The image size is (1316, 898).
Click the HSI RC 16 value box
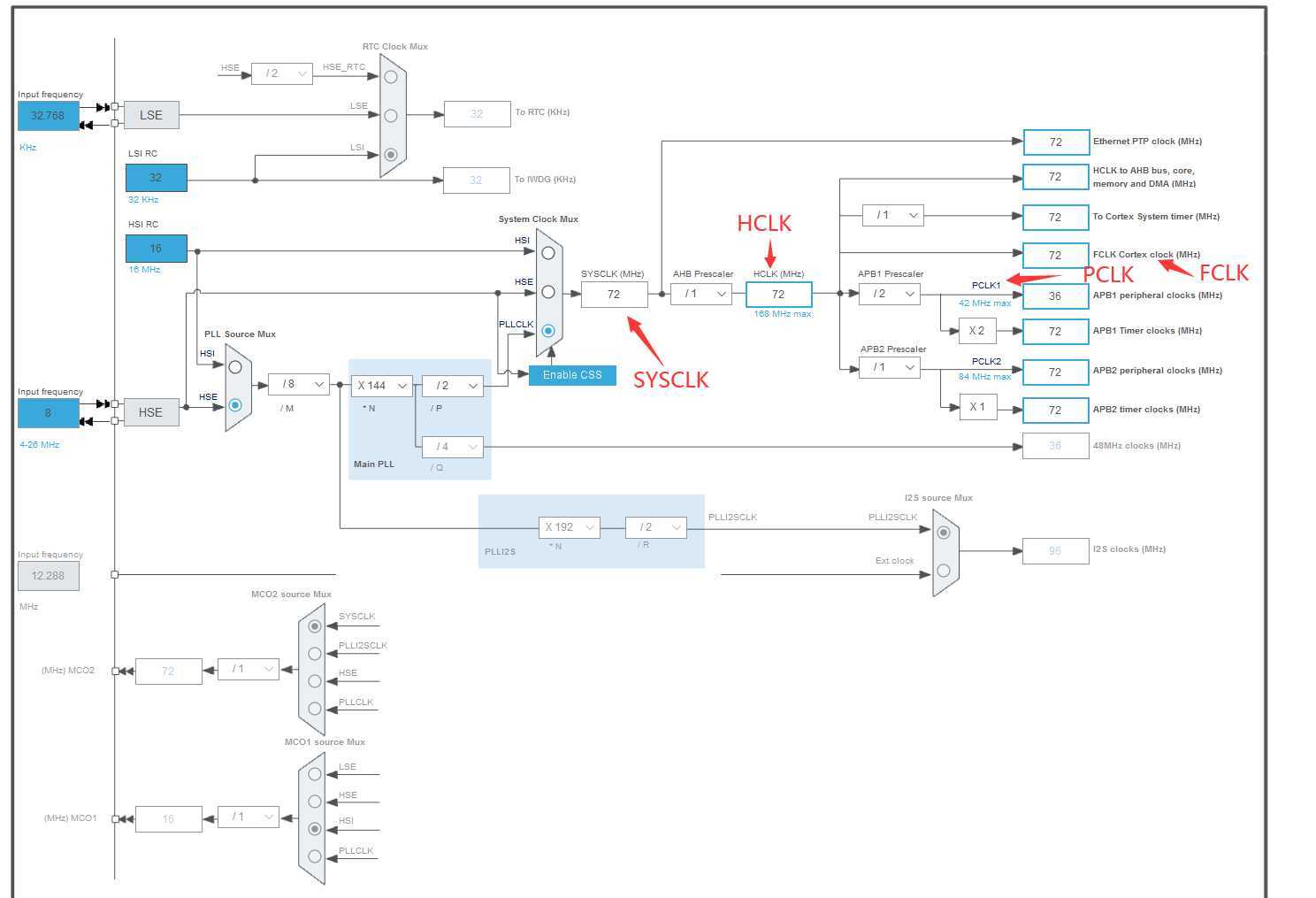pos(157,249)
